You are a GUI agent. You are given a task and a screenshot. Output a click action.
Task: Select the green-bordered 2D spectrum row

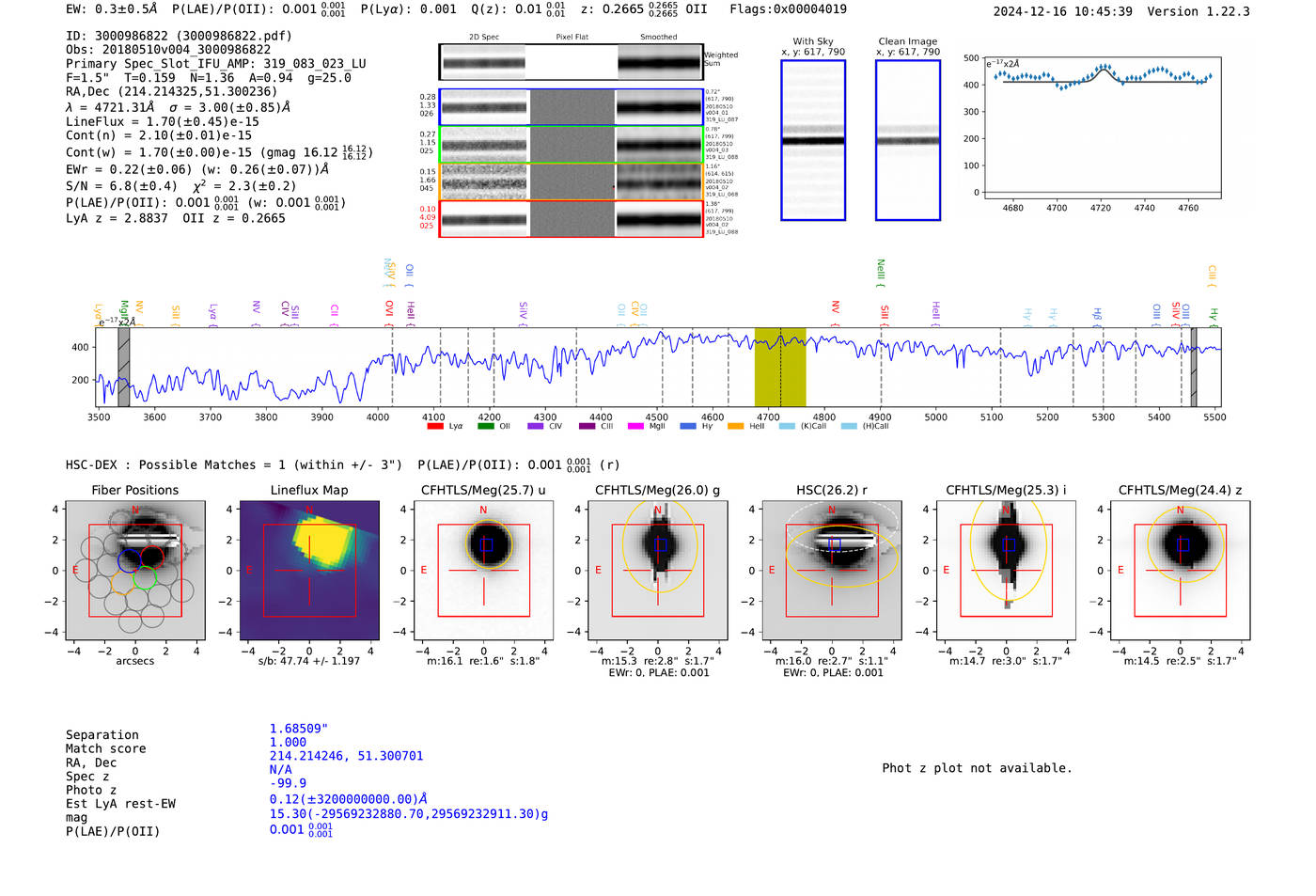tap(572, 145)
